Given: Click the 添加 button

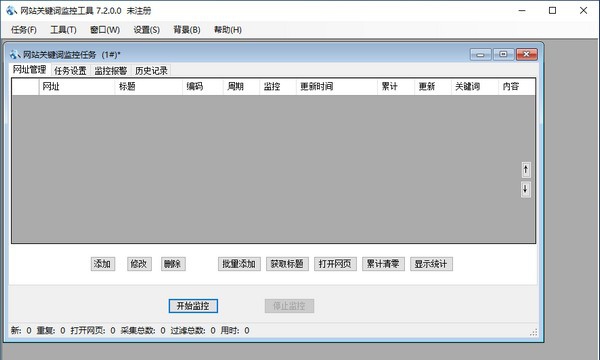Looking at the screenshot, I should coord(103,264).
